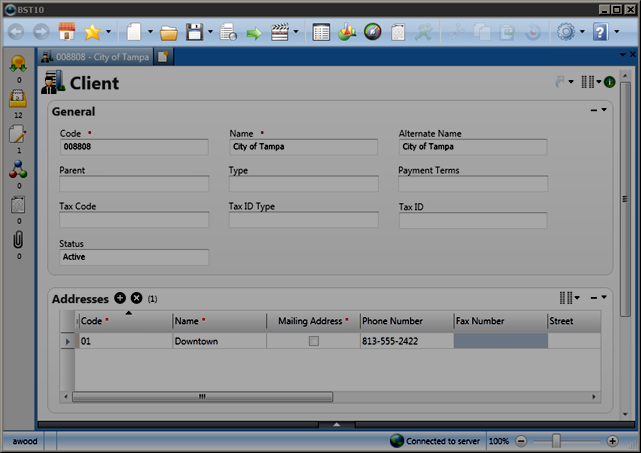
Task: Open the Save dropdown arrow
Action: pos(210,32)
